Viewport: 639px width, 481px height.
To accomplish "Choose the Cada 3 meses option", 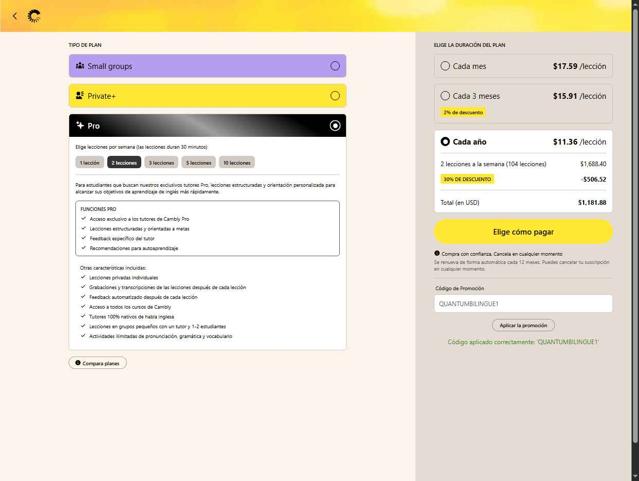I will (x=523, y=104).
